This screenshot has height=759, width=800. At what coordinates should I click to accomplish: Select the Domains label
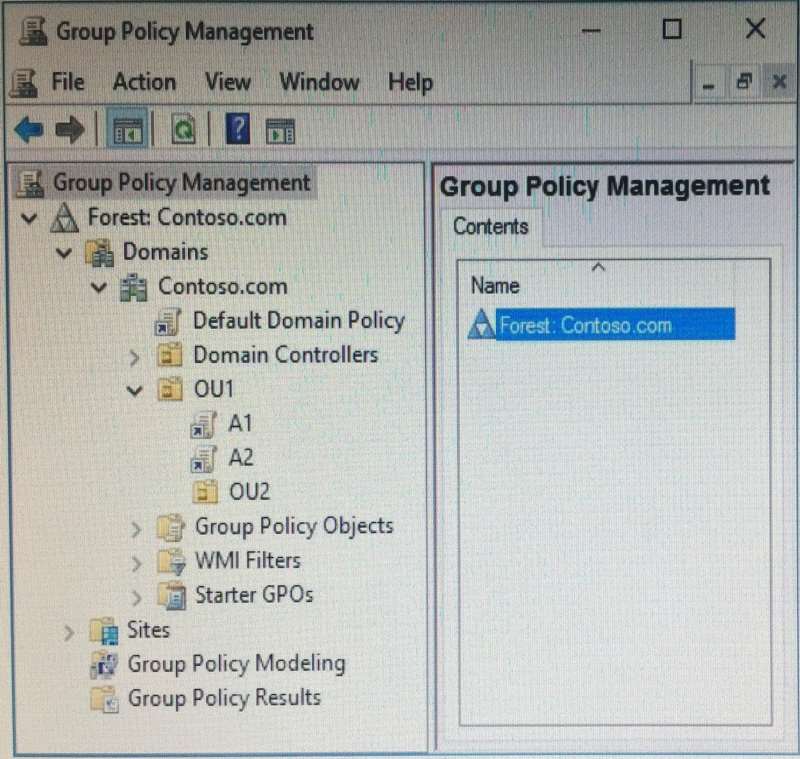[166, 252]
